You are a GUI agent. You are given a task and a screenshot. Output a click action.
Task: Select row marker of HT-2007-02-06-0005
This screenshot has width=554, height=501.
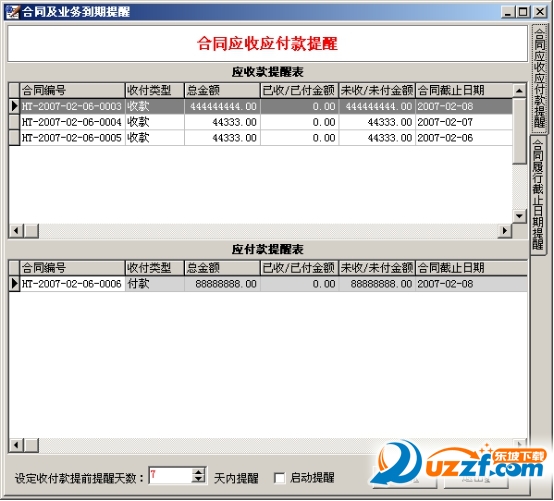tap(14, 138)
